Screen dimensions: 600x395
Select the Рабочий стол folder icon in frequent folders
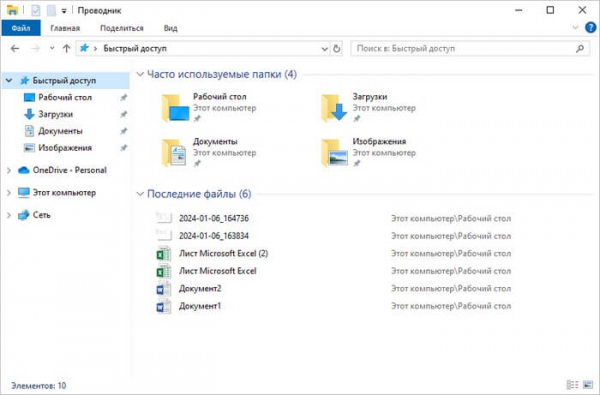click(x=175, y=108)
